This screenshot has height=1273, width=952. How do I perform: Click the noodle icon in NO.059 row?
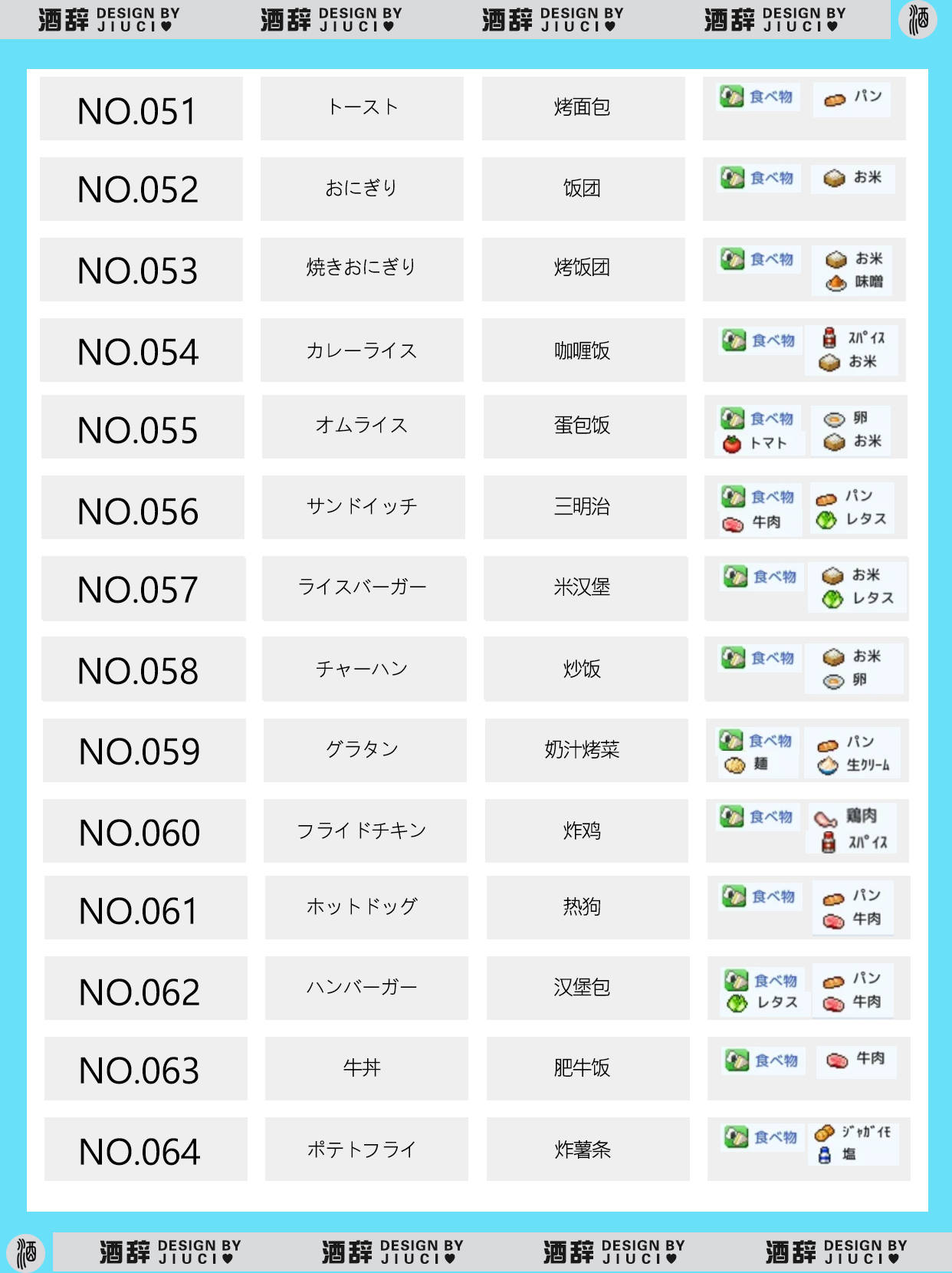tap(734, 765)
